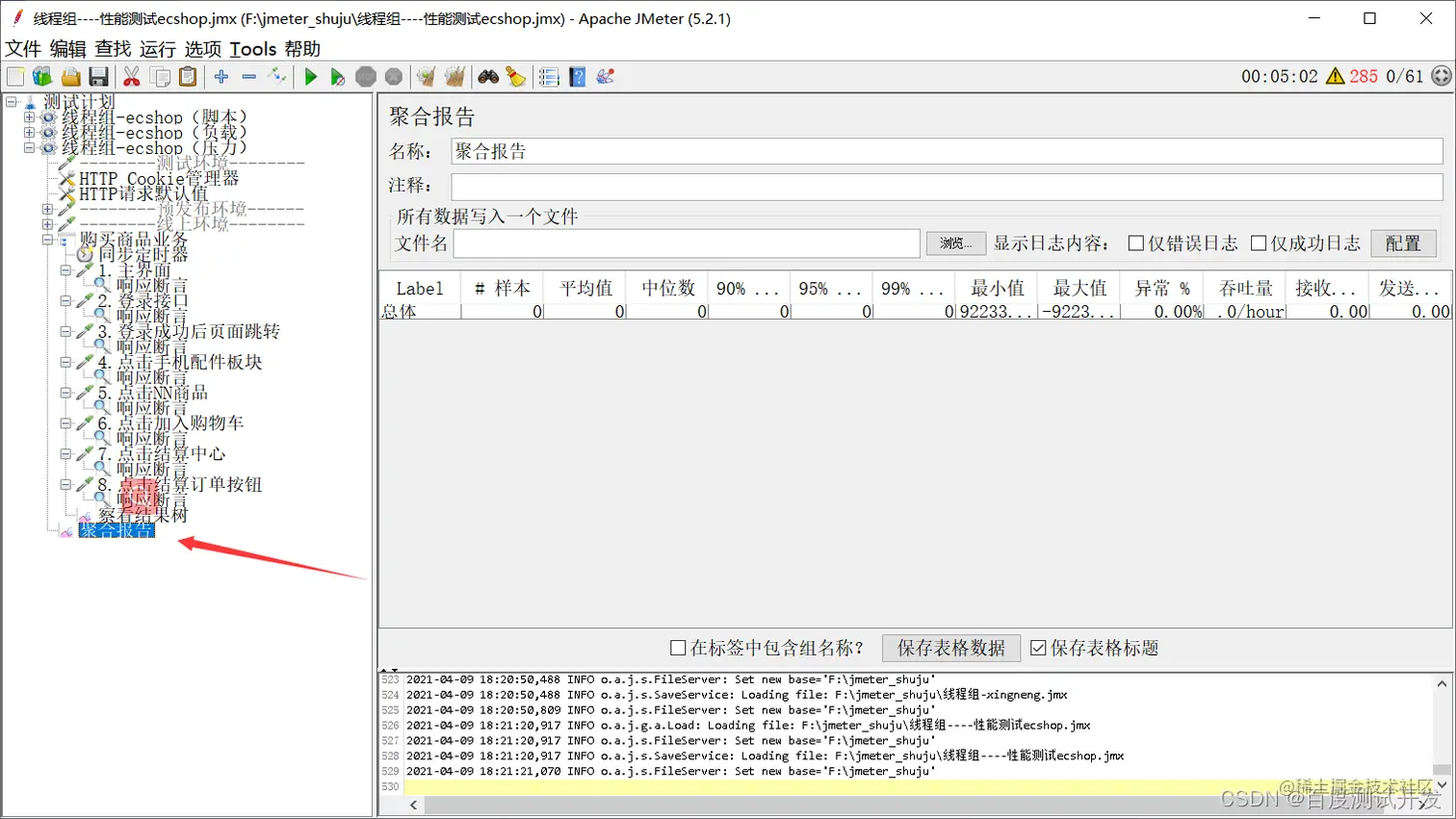Expand 线程组-ecshop（负载） node
1456x819 pixels.
29,133
